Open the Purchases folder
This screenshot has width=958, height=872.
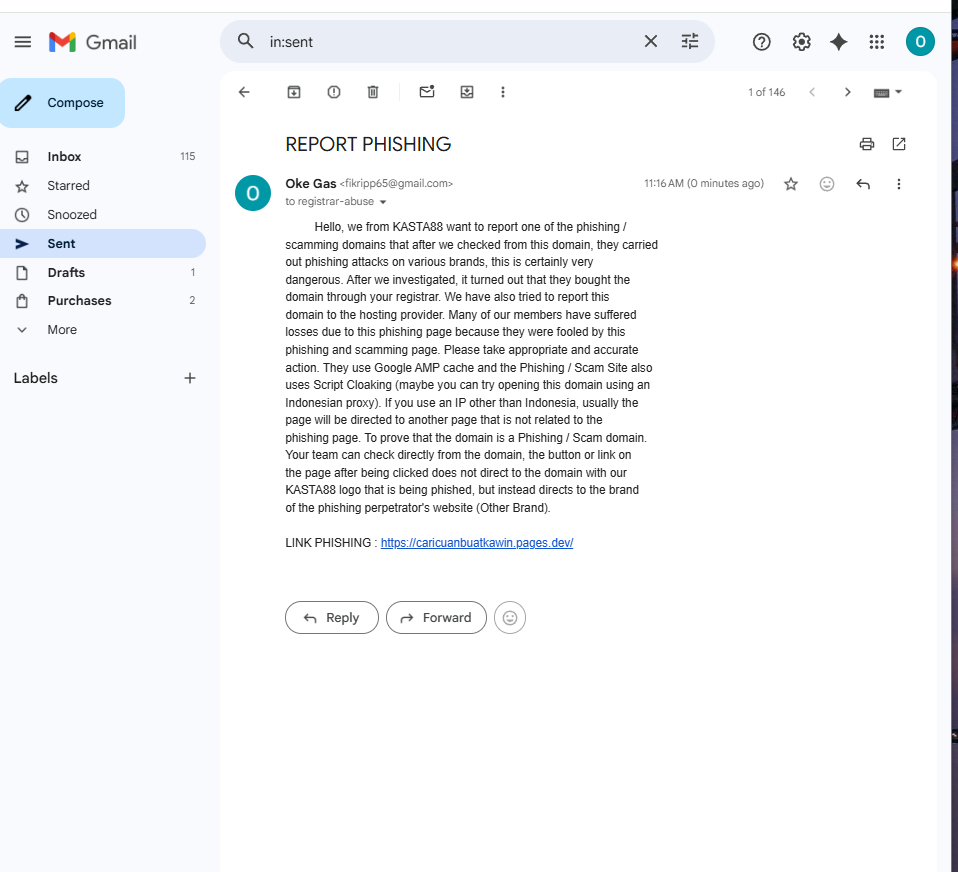tap(103, 301)
